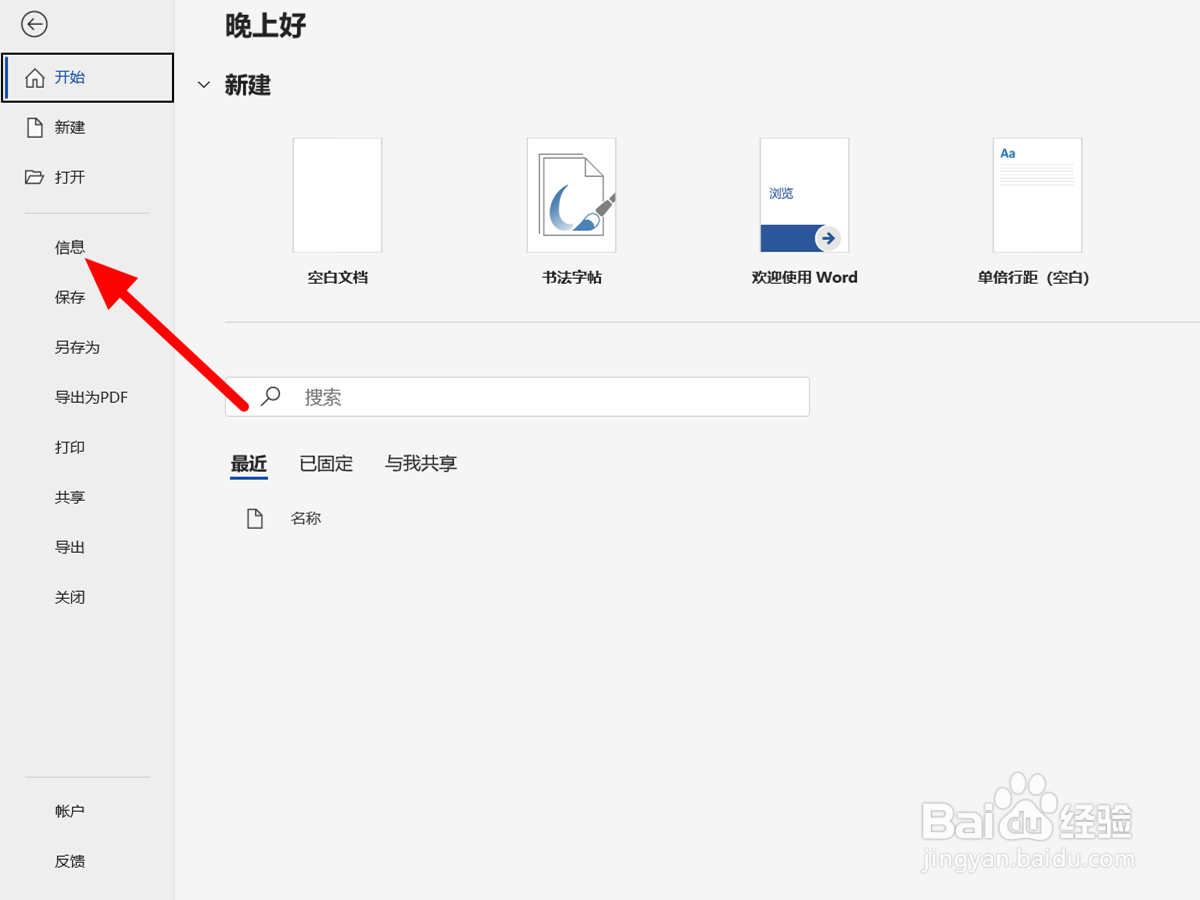This screenshot has width=1200, height=900.
Task: Click the magnifier search icon
Action: (270, 397)
